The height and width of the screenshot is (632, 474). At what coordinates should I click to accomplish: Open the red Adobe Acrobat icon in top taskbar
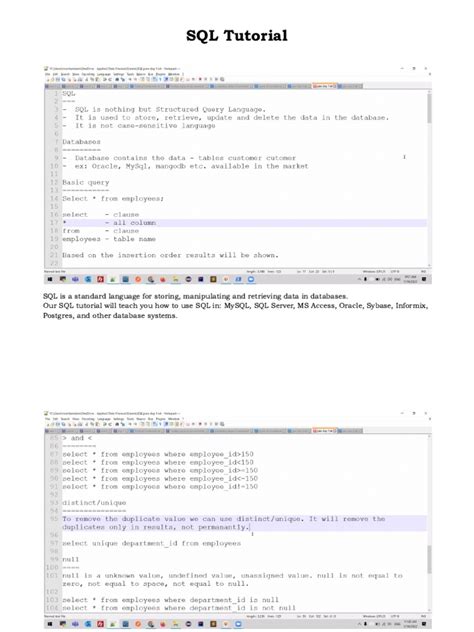click(100, 279)
